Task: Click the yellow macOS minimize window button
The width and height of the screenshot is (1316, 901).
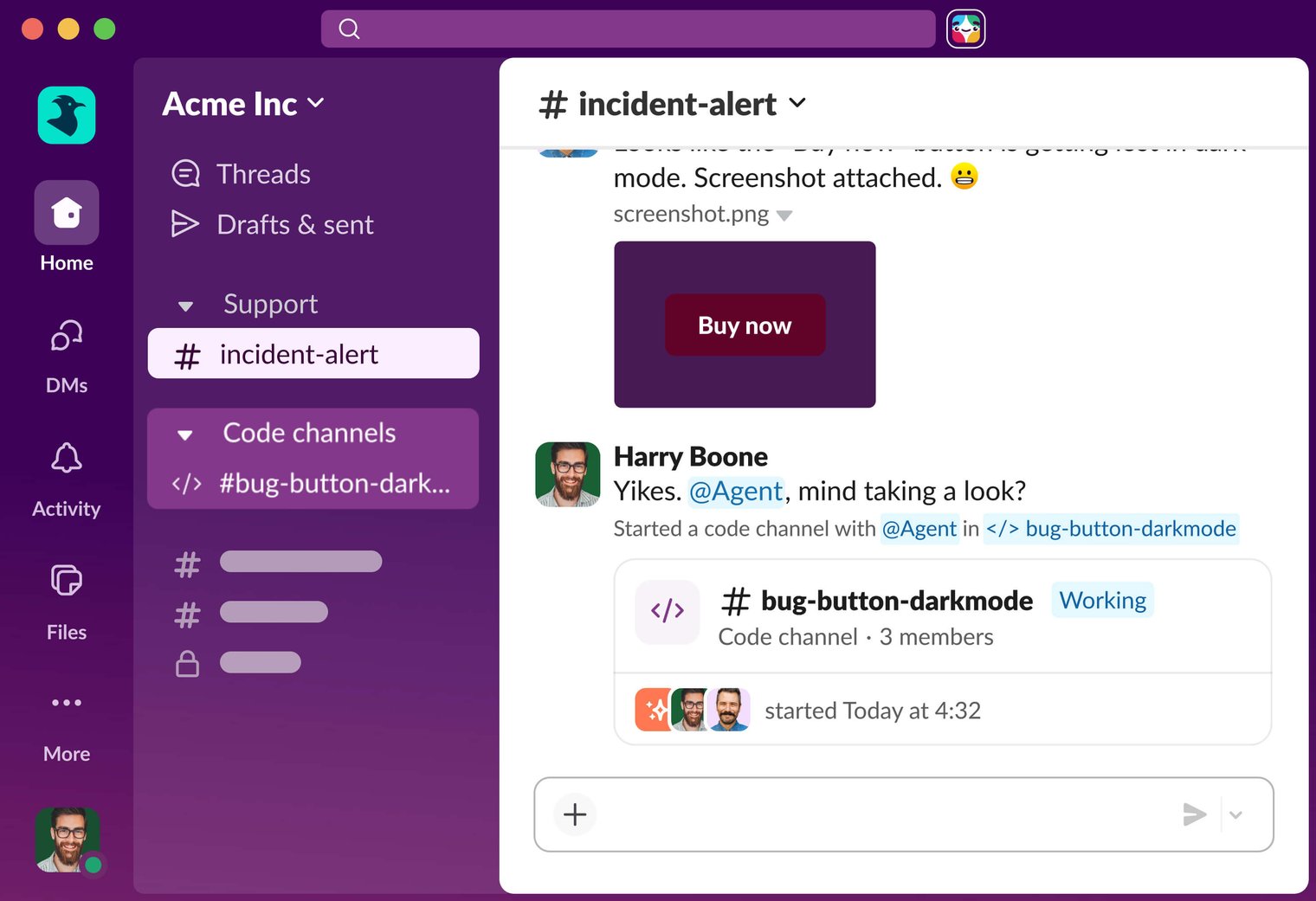Action: [x=68, y=29]
